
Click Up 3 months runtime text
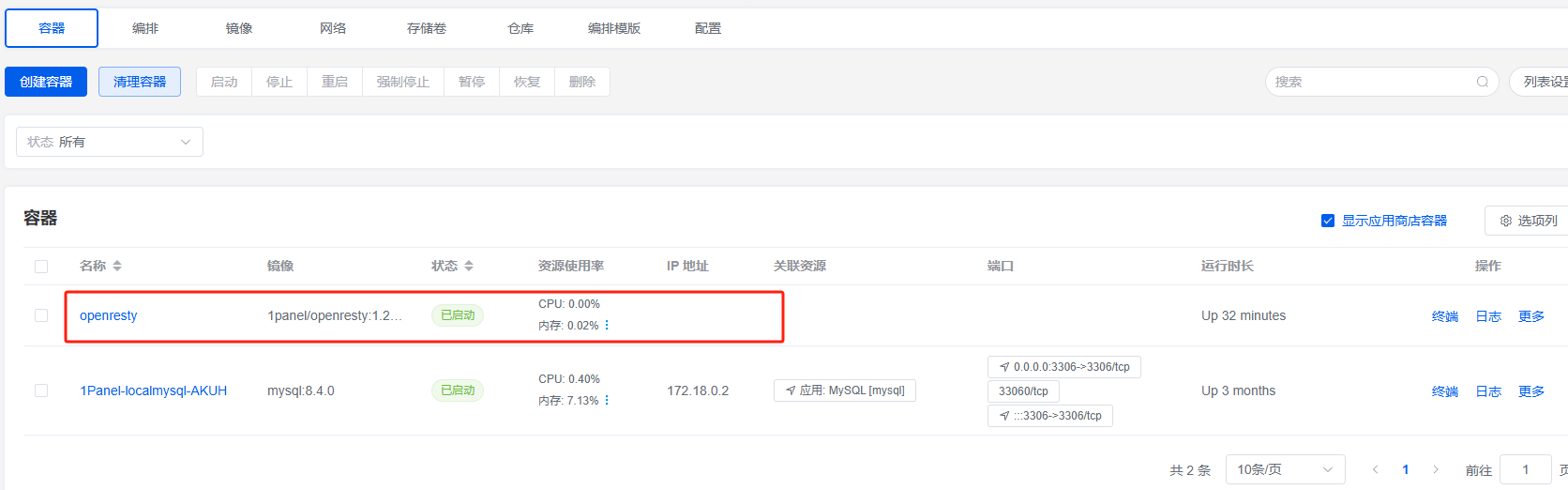(1239, 390)
